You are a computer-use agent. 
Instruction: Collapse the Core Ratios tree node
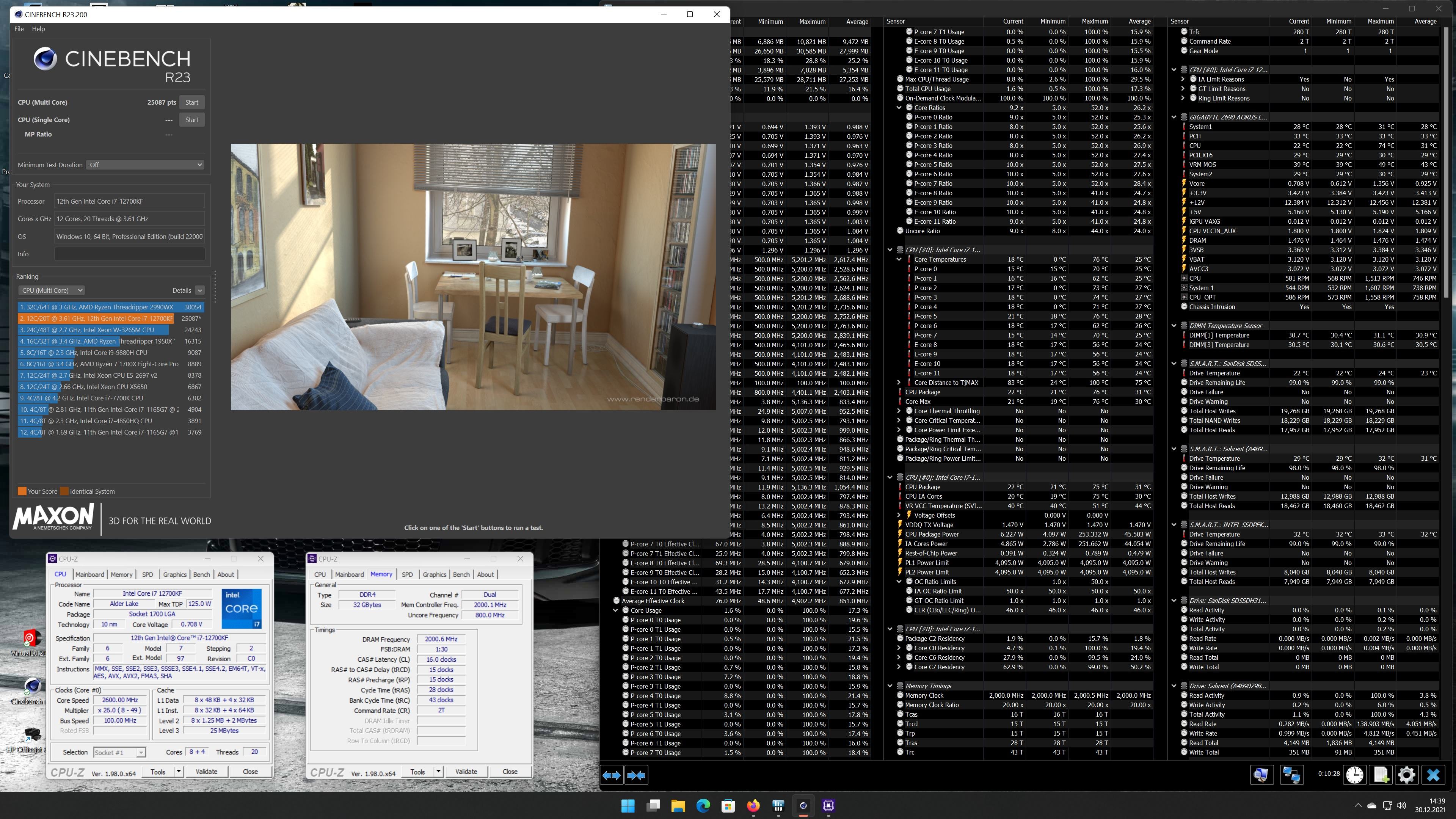(899, 107)
